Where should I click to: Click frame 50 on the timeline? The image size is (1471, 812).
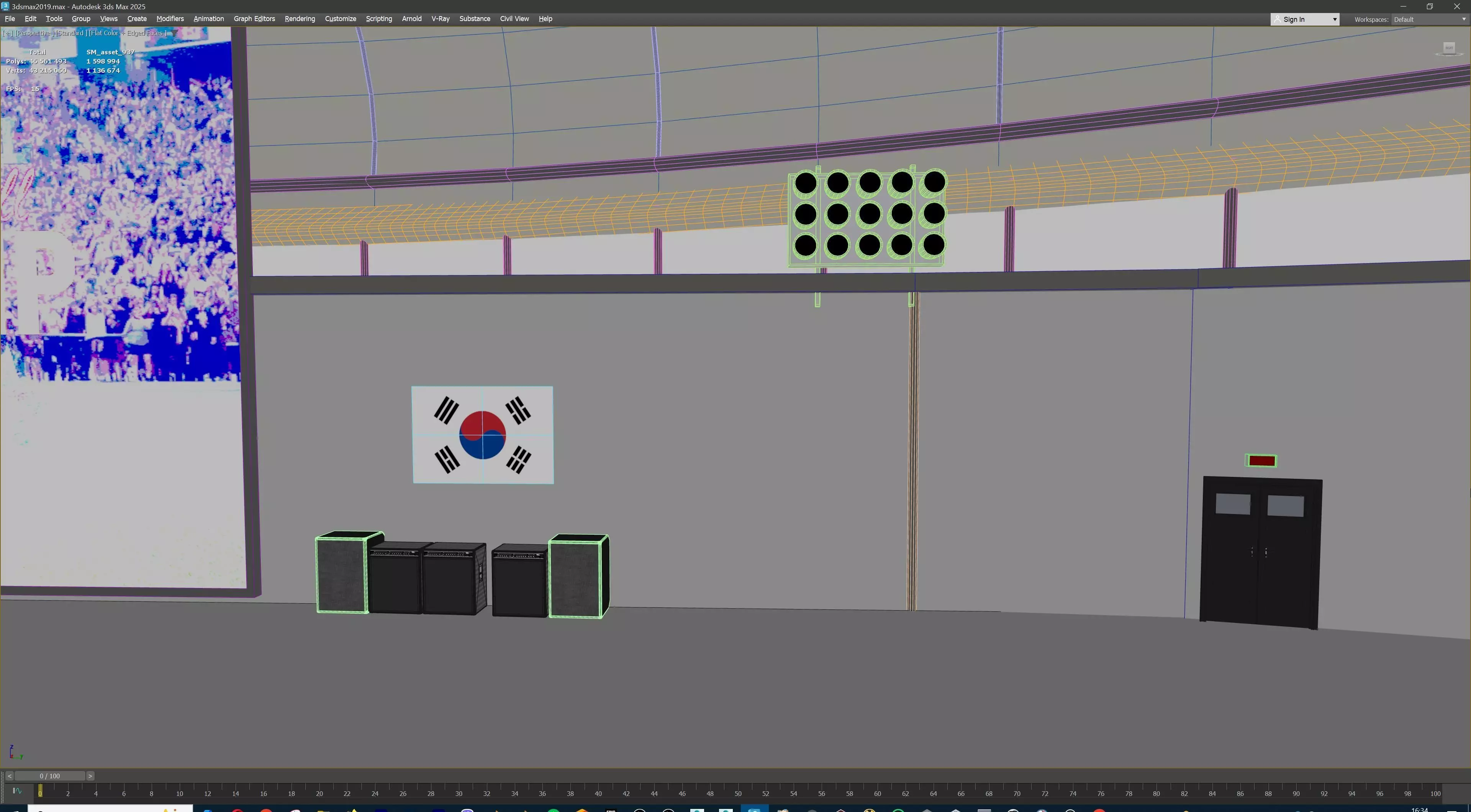[738, 793]
